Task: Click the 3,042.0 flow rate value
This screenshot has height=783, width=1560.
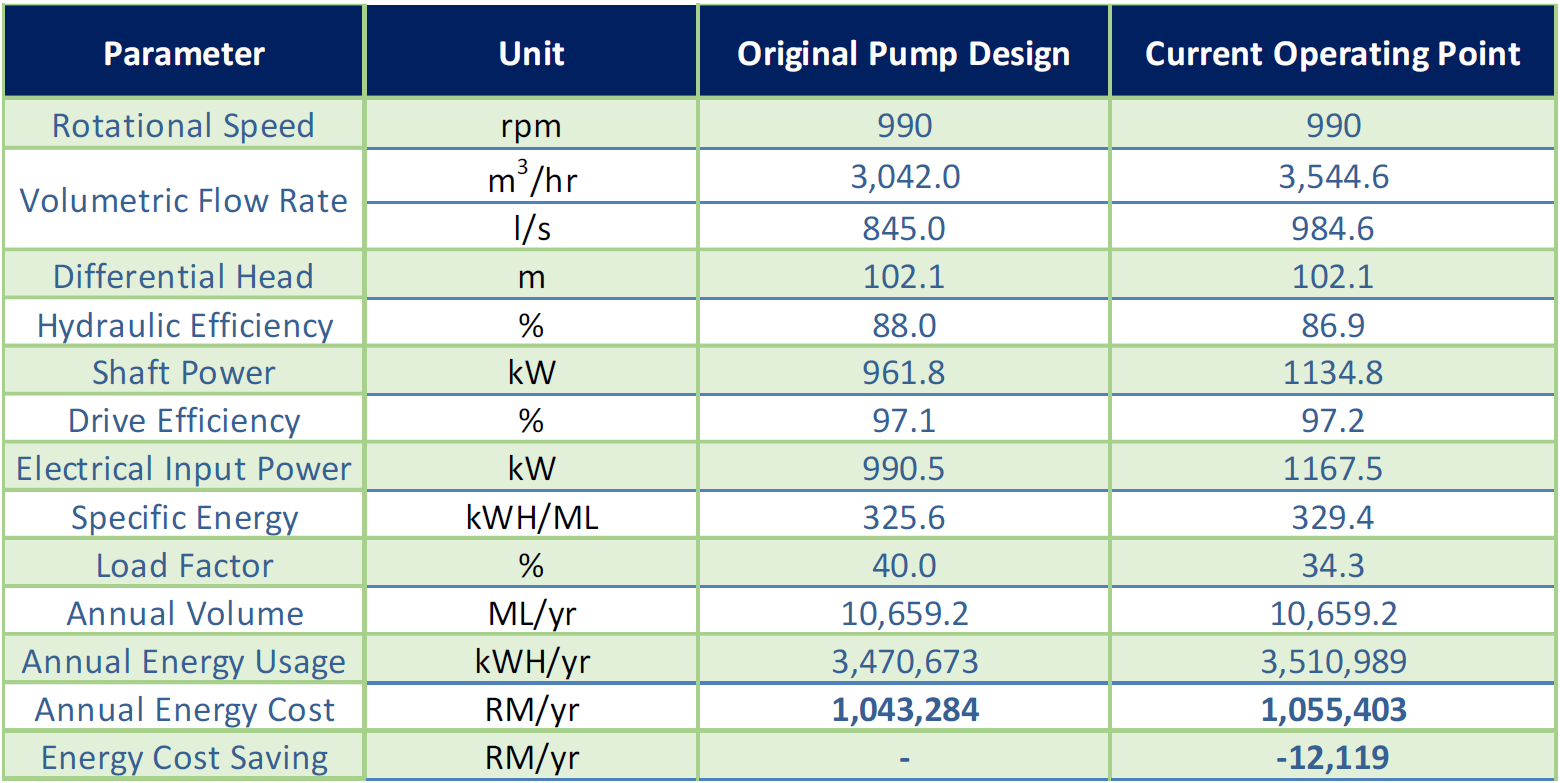Action: pyautogui.click(x=903, y=177)
